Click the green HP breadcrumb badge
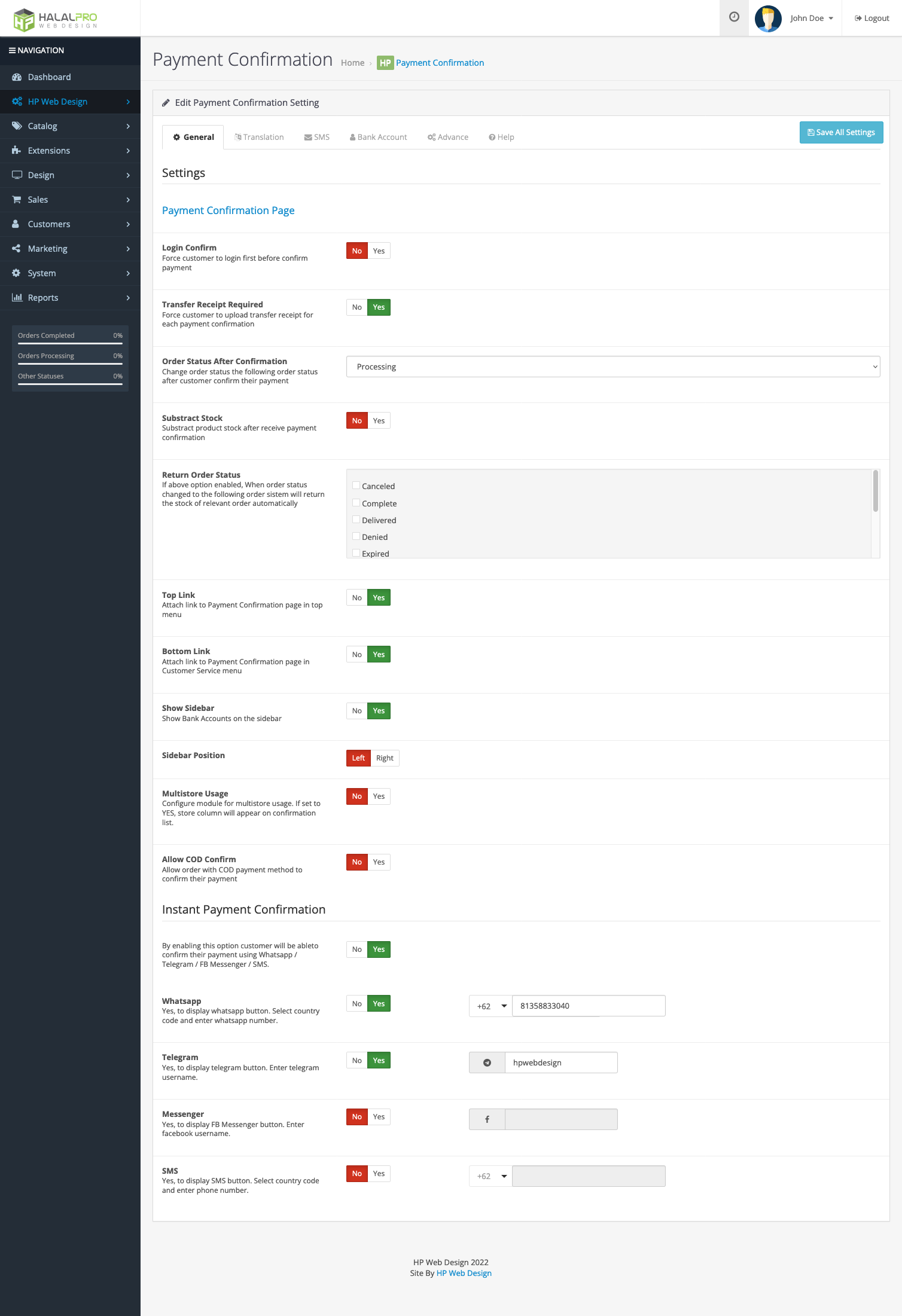This screenshot has width=902, height=1316. pyautogui.click(x=385, y=63)
